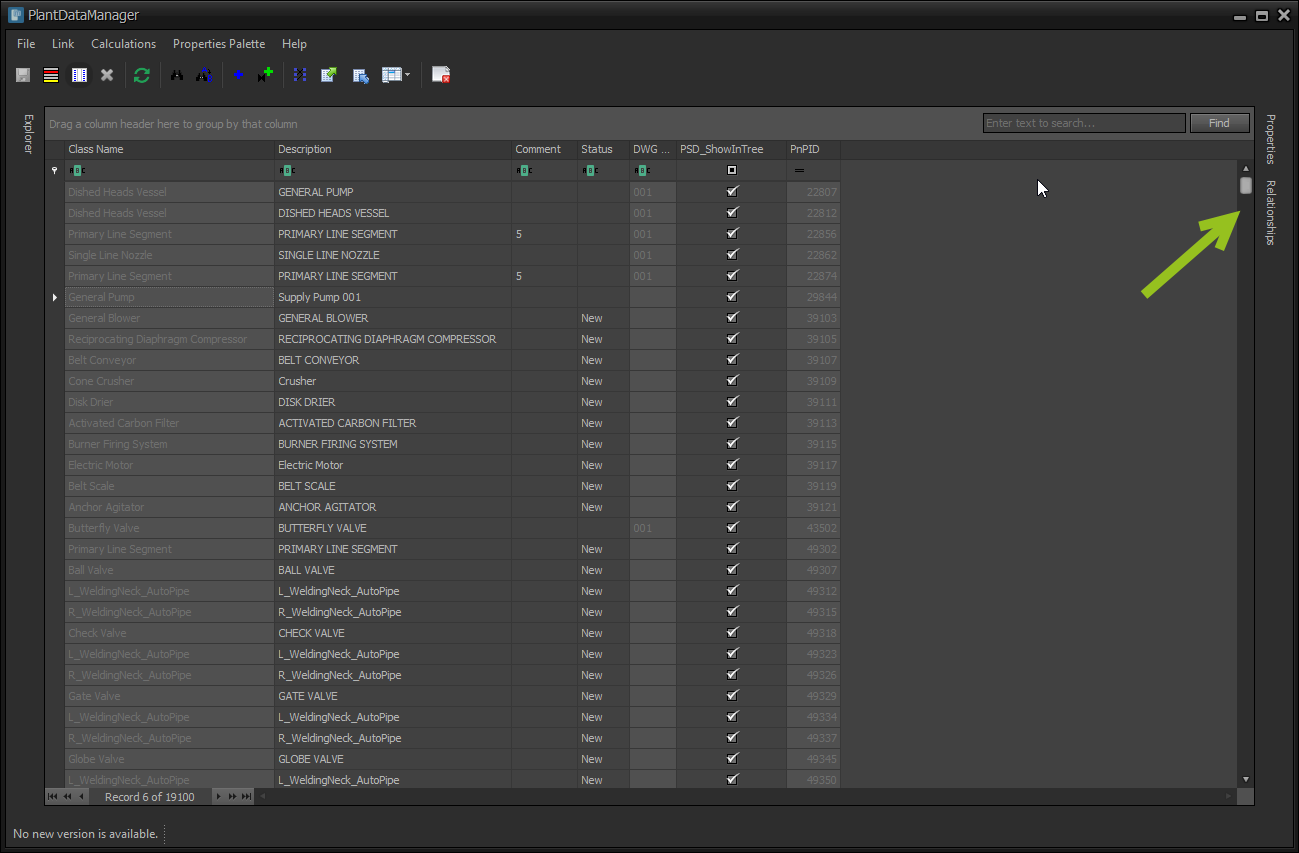This screenshot has width=1299, height=853.
Task: Open Find using the binoculars icon
Action: tap(177, 75)
